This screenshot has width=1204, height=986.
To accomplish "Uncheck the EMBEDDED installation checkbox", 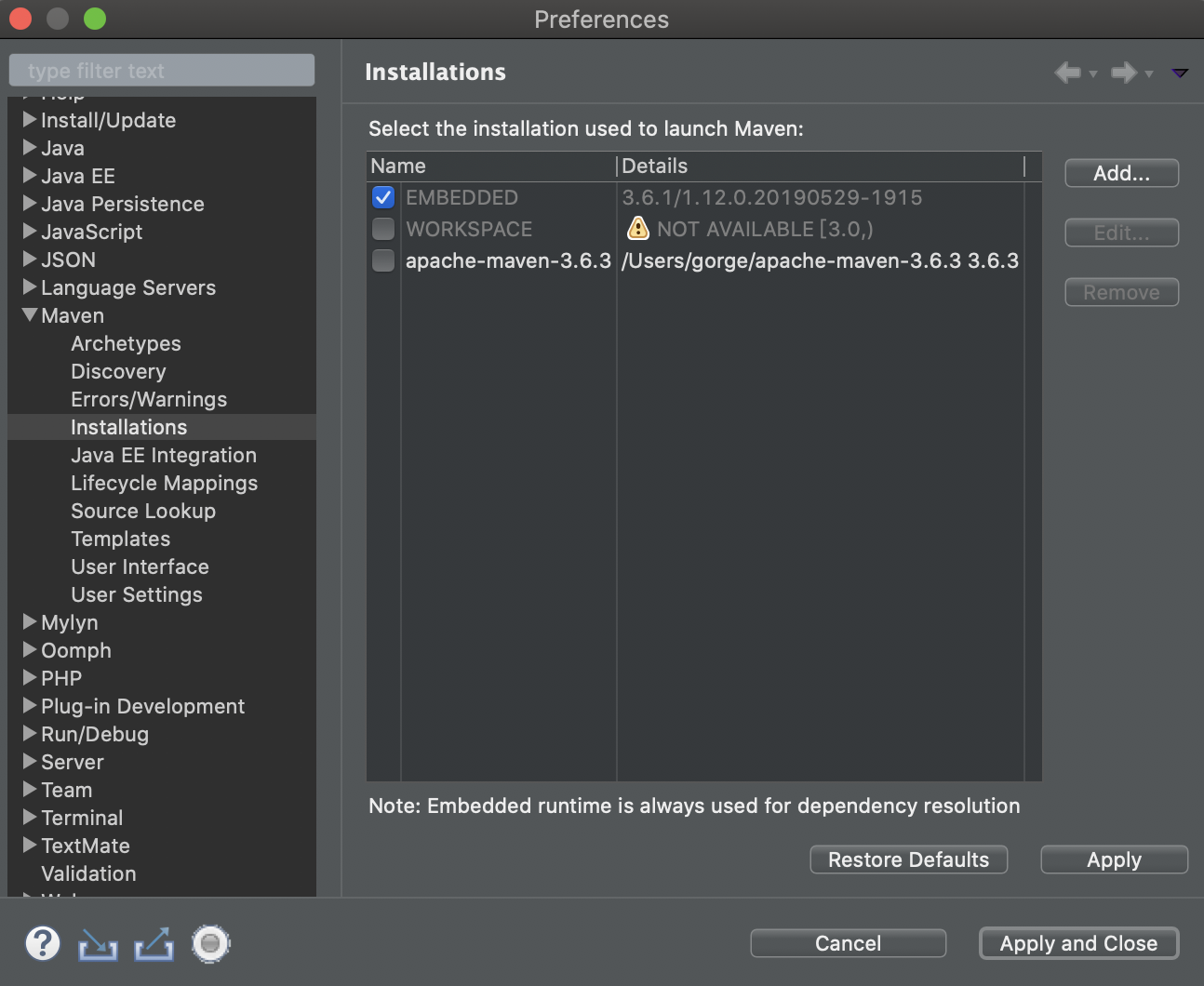I will (x=383, y=197).
